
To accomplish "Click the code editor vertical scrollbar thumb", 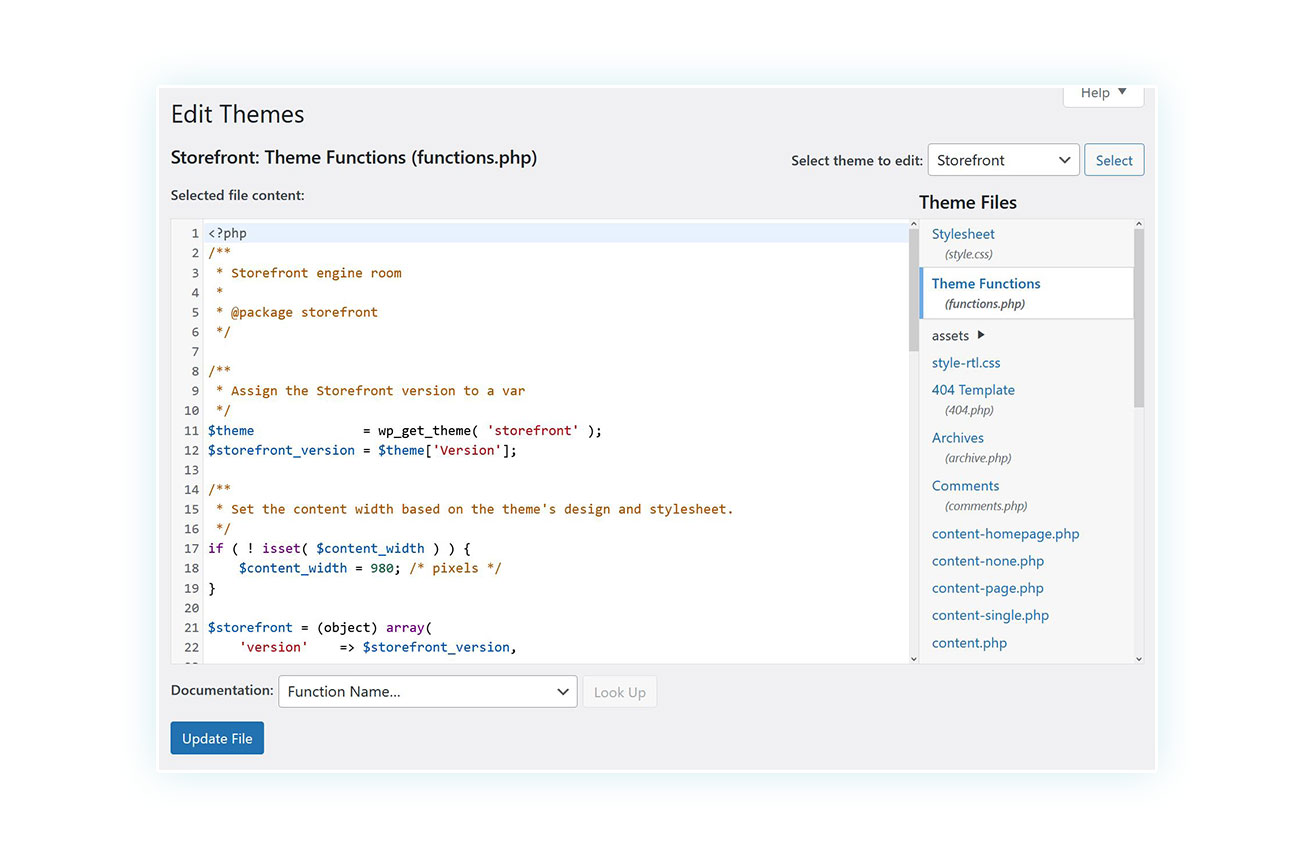I will pos(913,290).
